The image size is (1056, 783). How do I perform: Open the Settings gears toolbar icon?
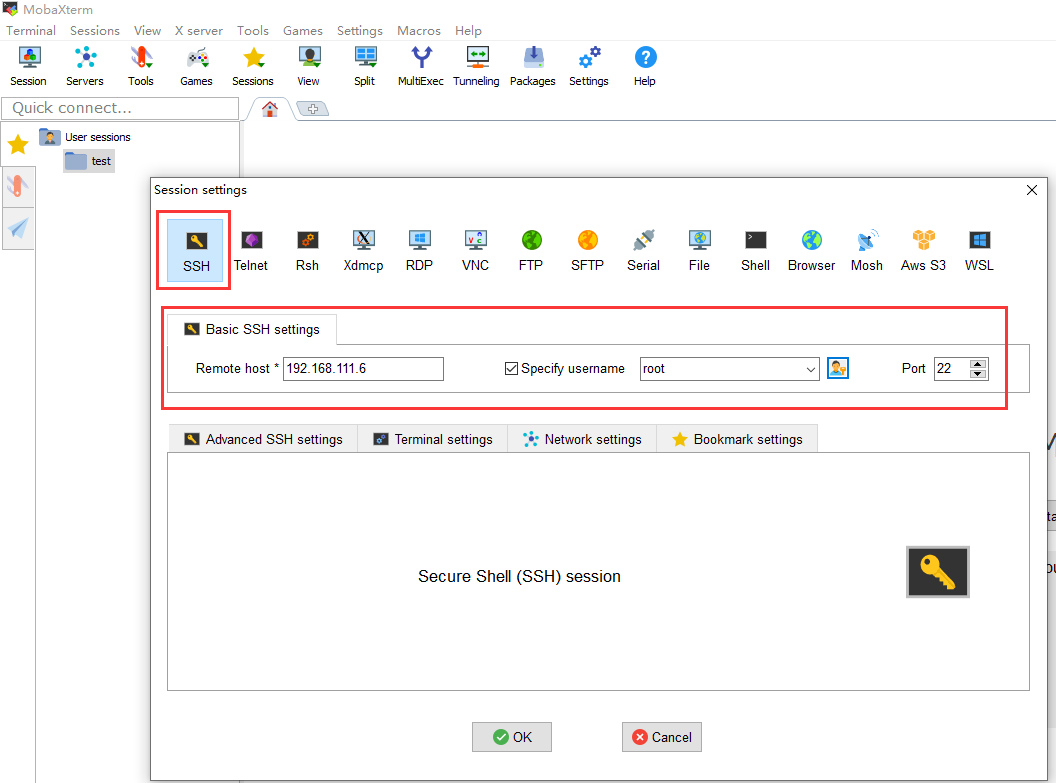pos(589,67)
